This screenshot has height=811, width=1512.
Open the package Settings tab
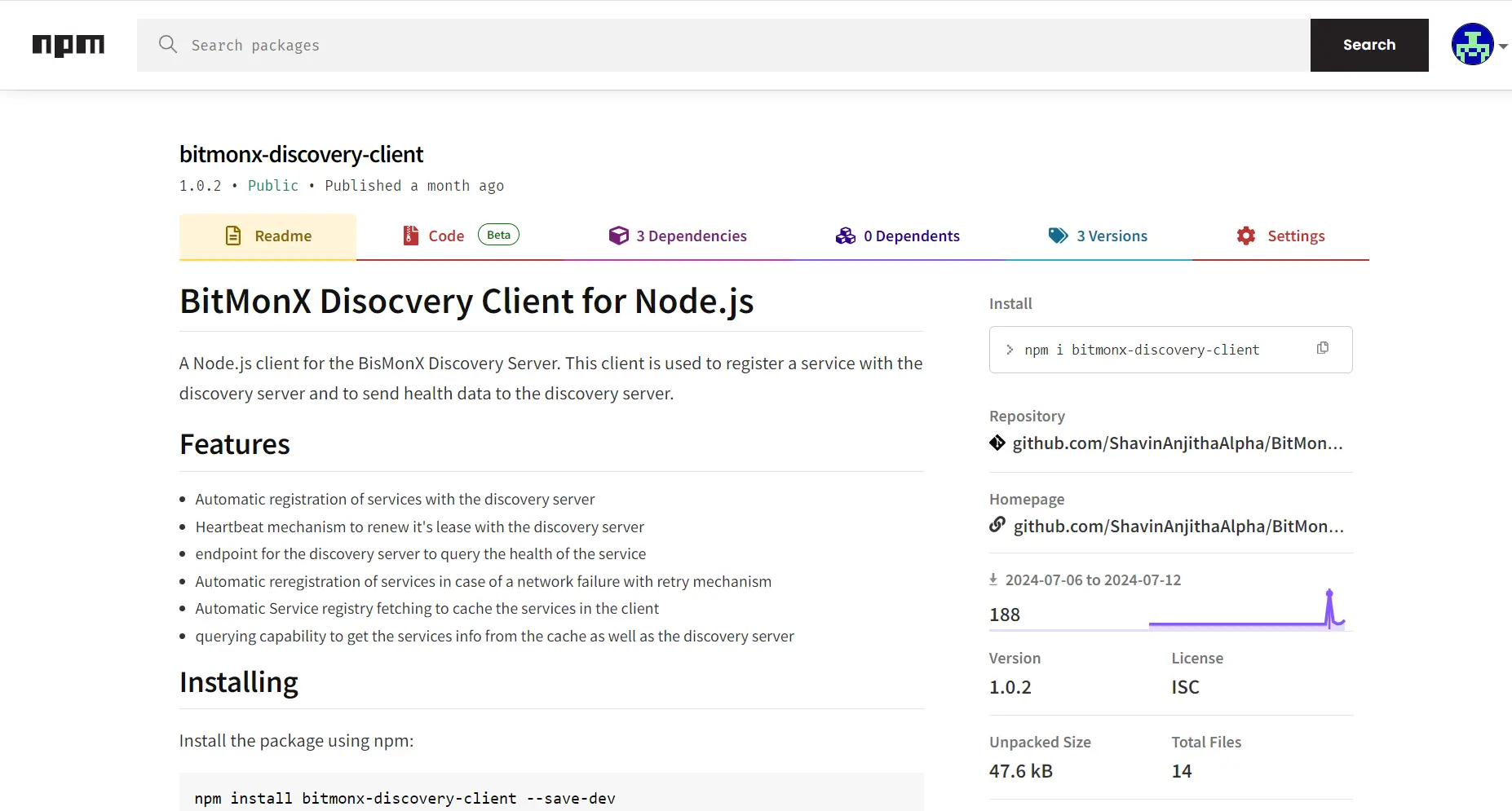(1280, 236)
